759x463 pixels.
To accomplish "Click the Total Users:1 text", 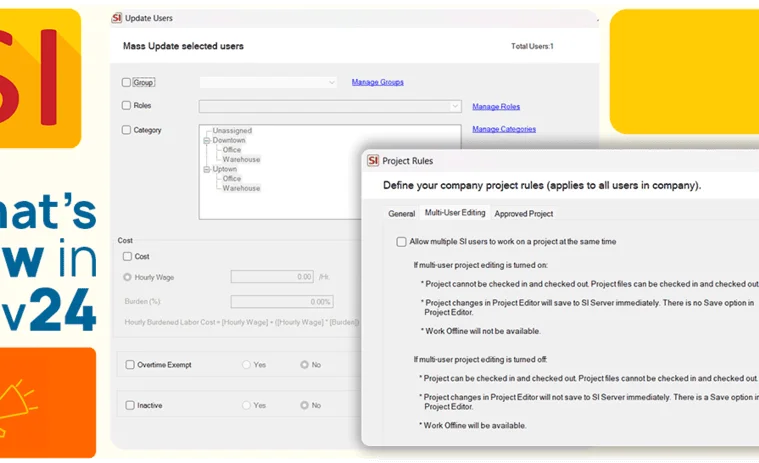I will [532, 46].
